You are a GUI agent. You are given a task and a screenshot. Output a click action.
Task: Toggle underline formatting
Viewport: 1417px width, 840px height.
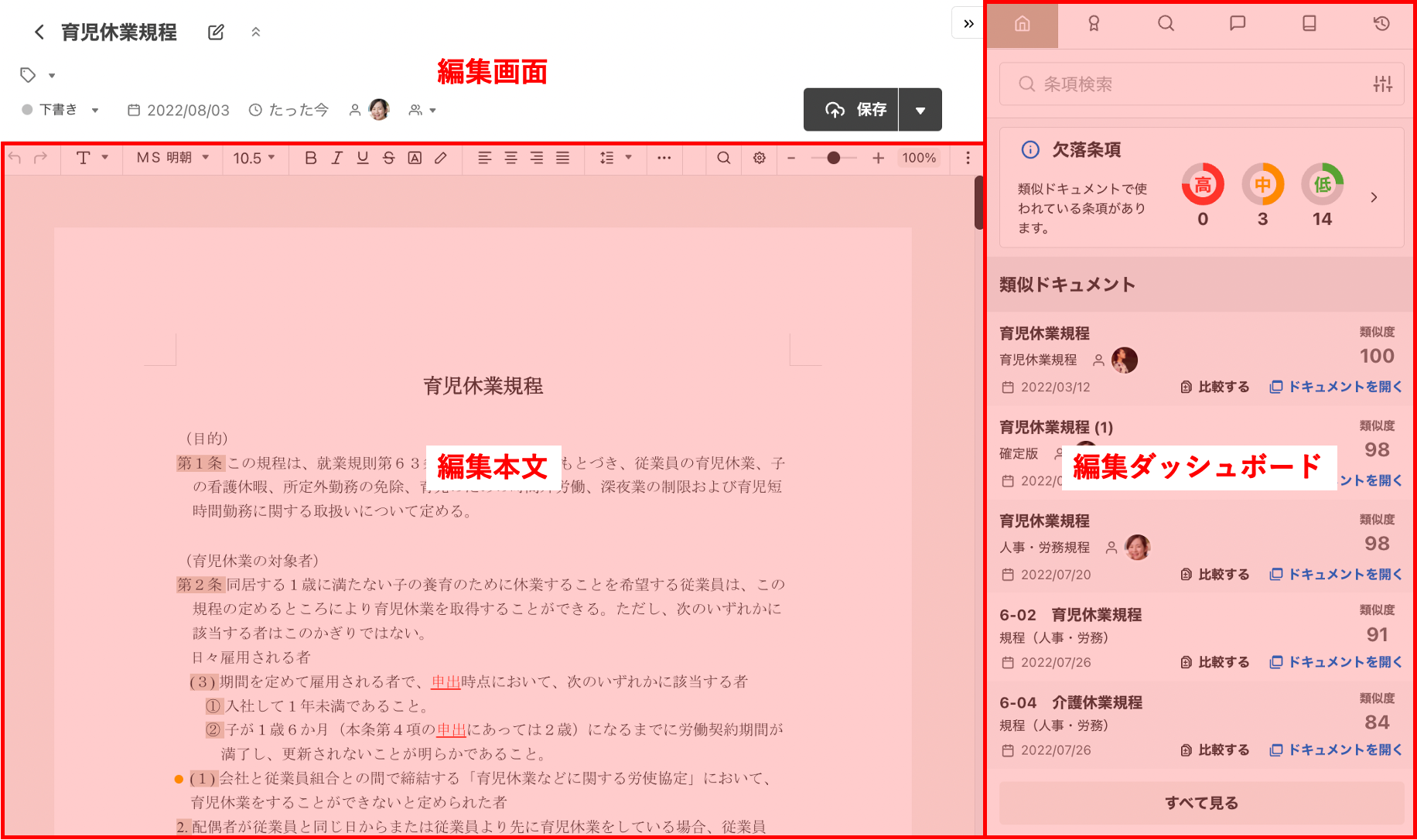point(362,158)
